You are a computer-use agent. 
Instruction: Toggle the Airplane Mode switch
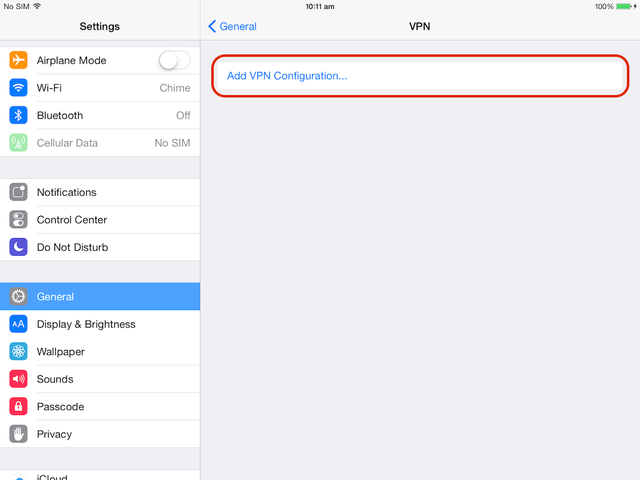(x=175, y=60)
